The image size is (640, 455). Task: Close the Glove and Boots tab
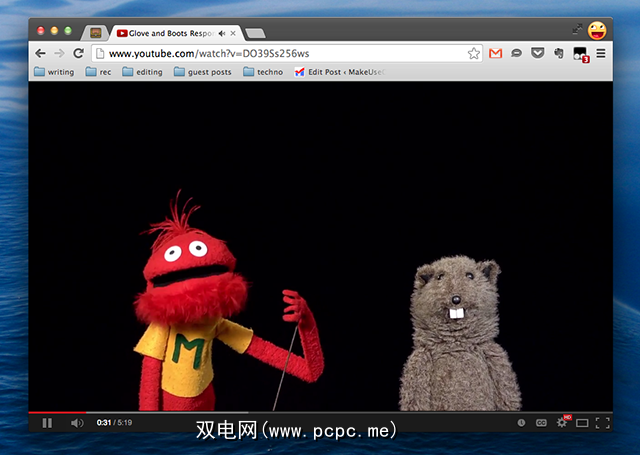[233, 33]
